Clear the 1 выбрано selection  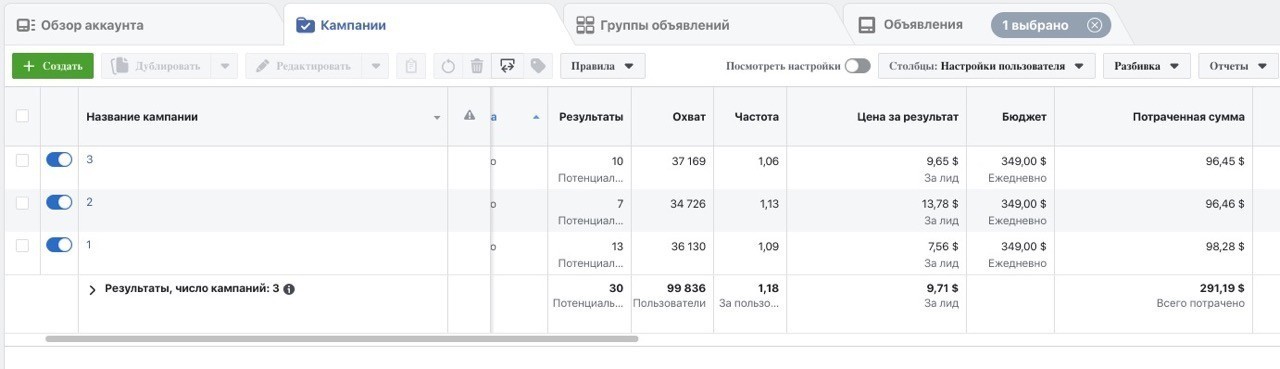(x=1094, y=24)
